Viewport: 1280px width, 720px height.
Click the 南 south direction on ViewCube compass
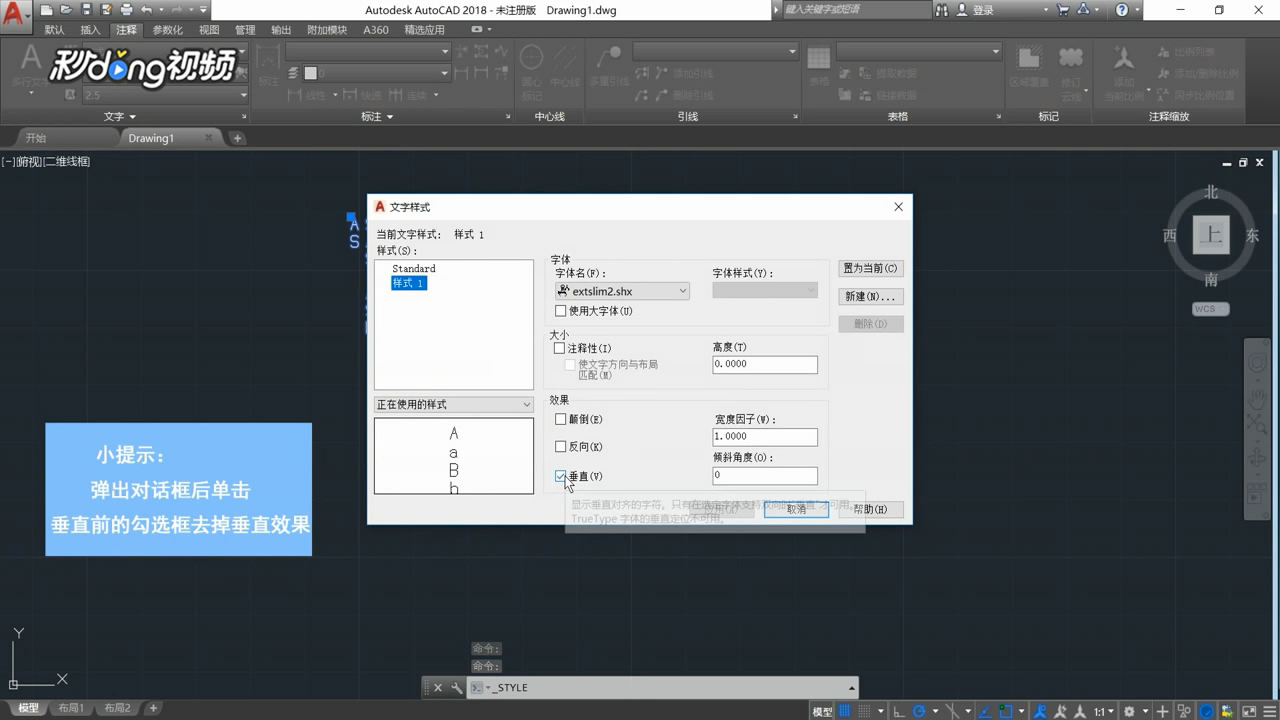pyautogui.click(x=1211, y=280)
